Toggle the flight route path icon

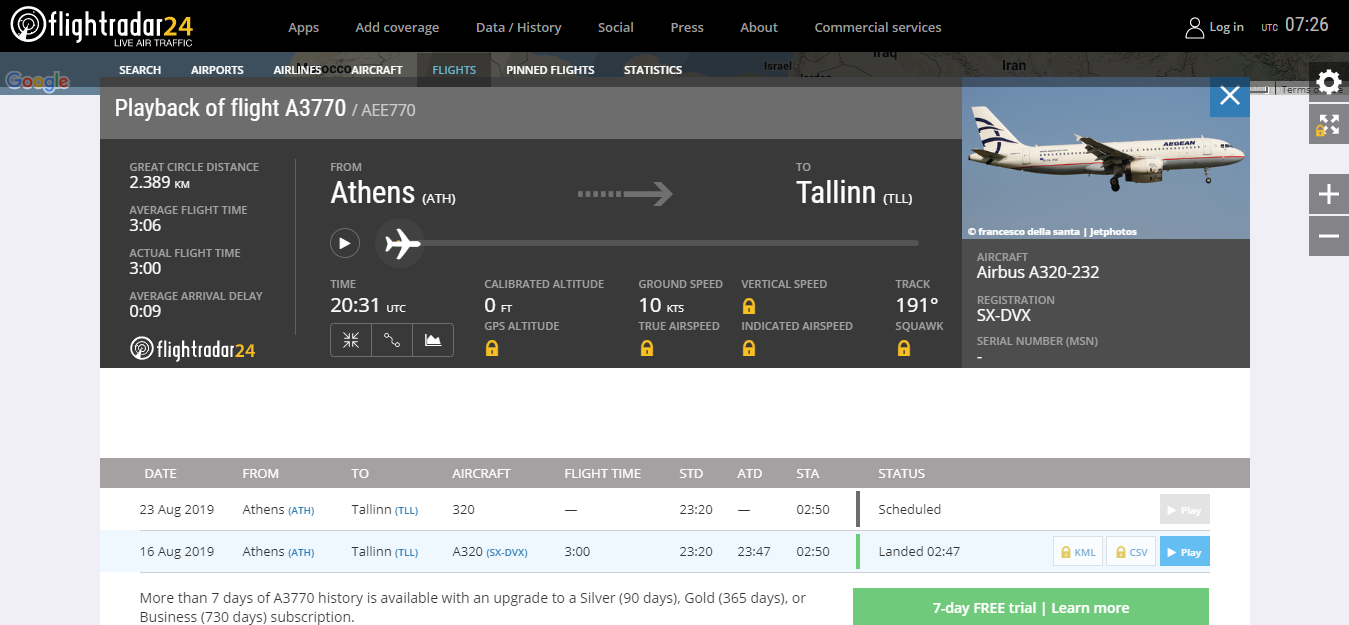pyautogui.click(x=392, y=340)
